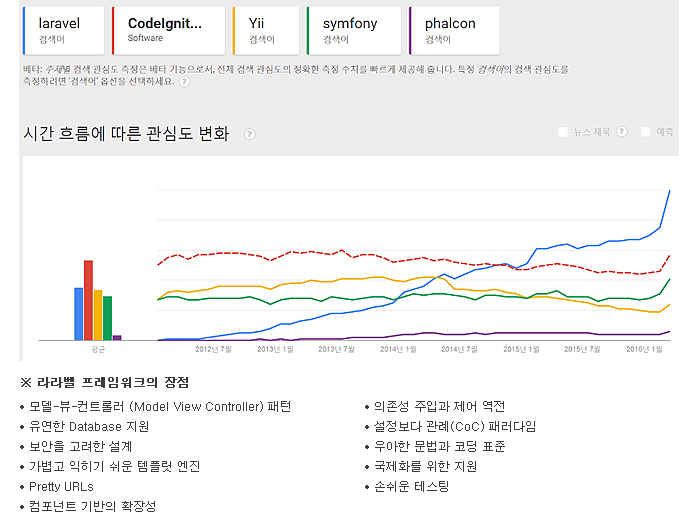Click red CodeIgniter average bar
Viewport: 700px width, 521px height.
88,300
